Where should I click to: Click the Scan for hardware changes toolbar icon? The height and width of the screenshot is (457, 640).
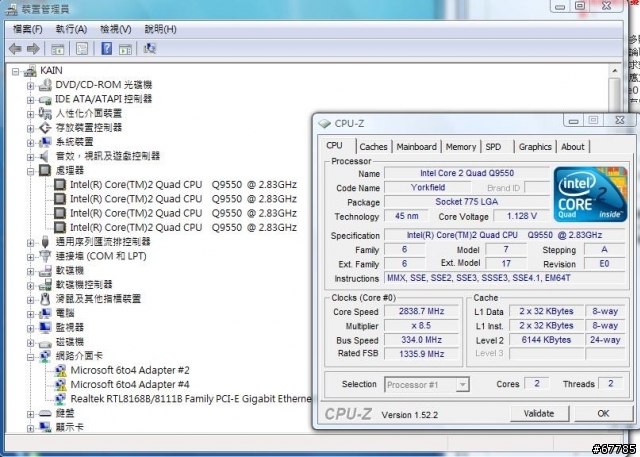[x=150, y=49]
